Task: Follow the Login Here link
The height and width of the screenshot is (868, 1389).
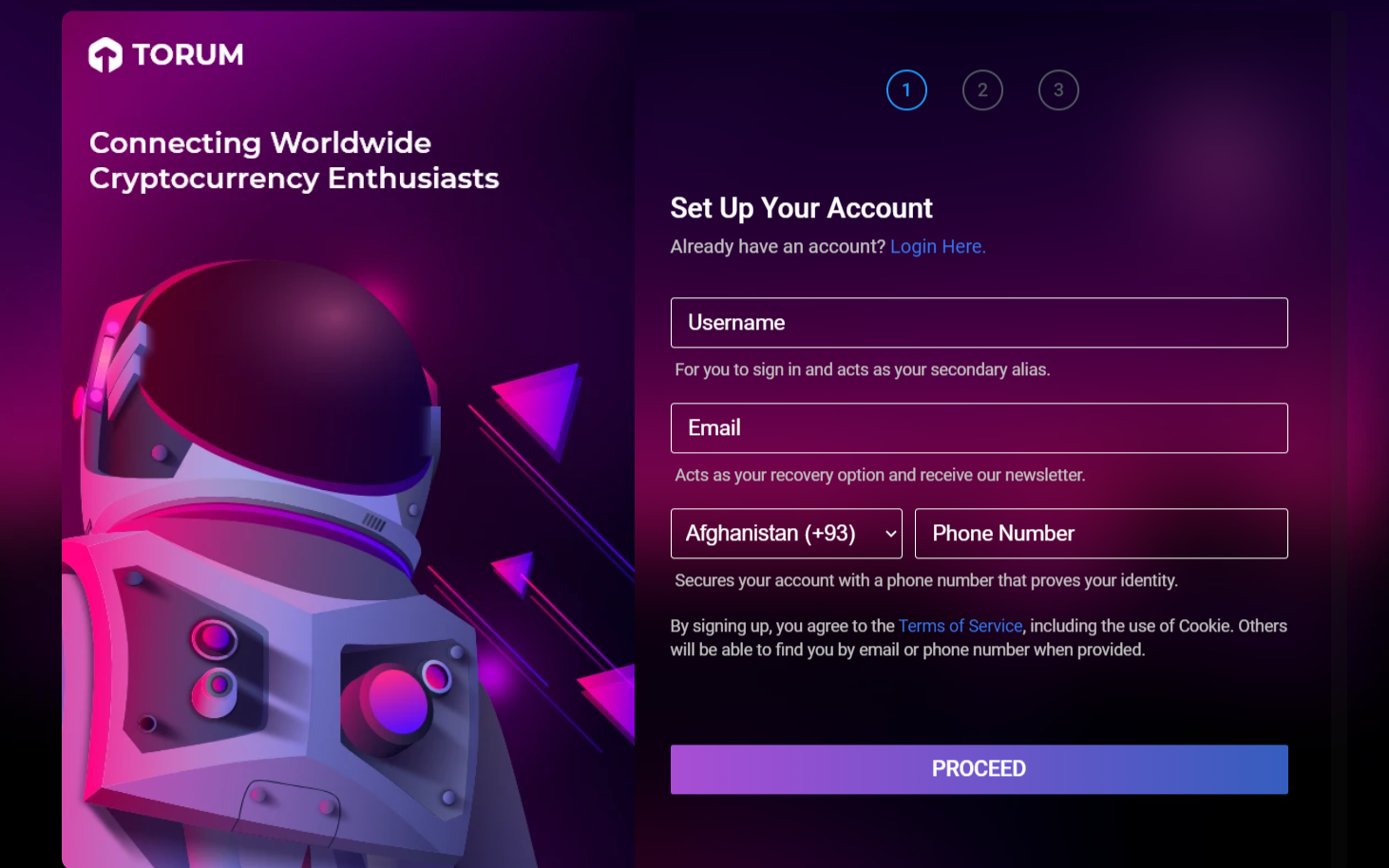Action: click(x=938, y=247)
